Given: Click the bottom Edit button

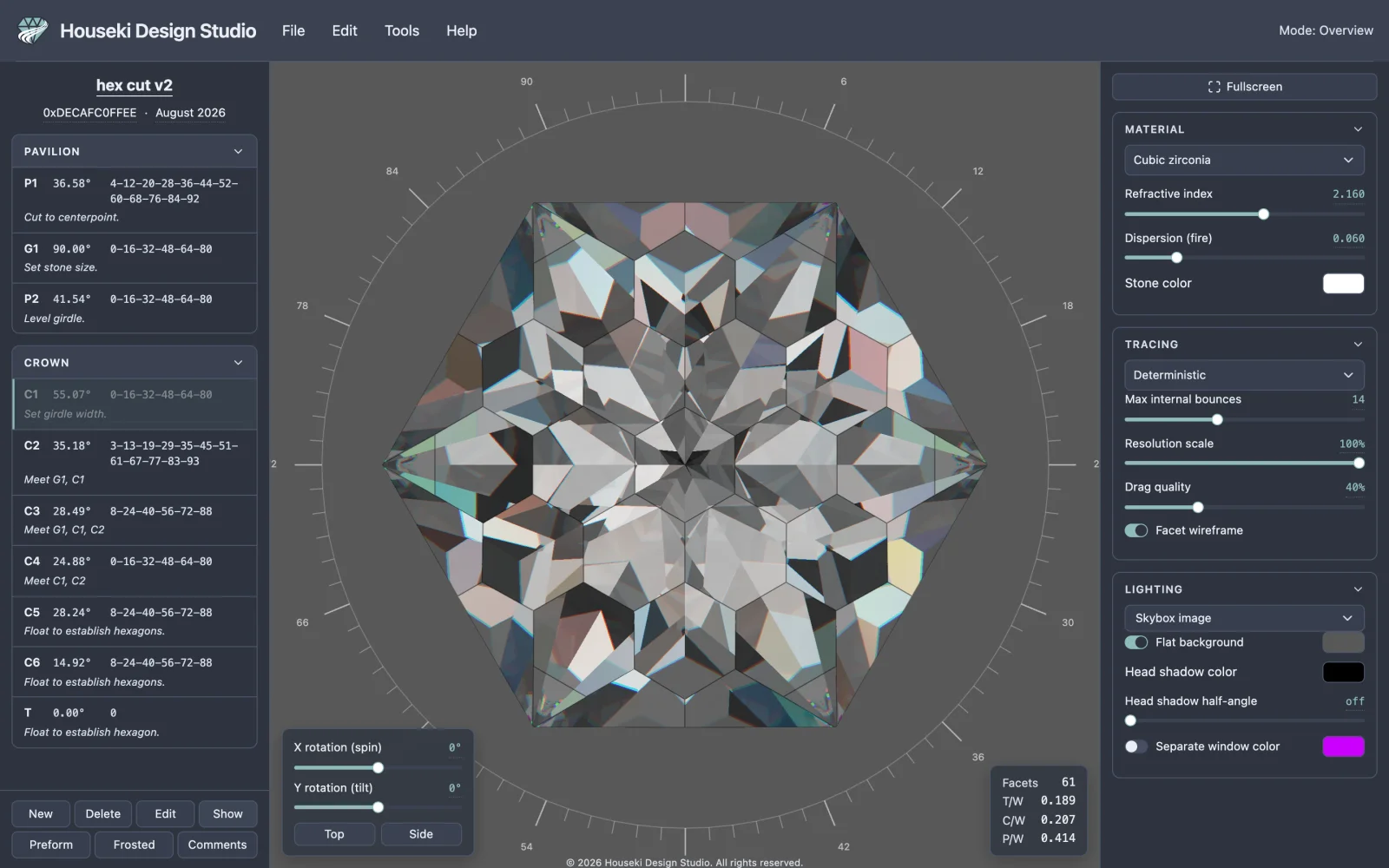Looking at the screenshot, I should [x=165, y=814].
